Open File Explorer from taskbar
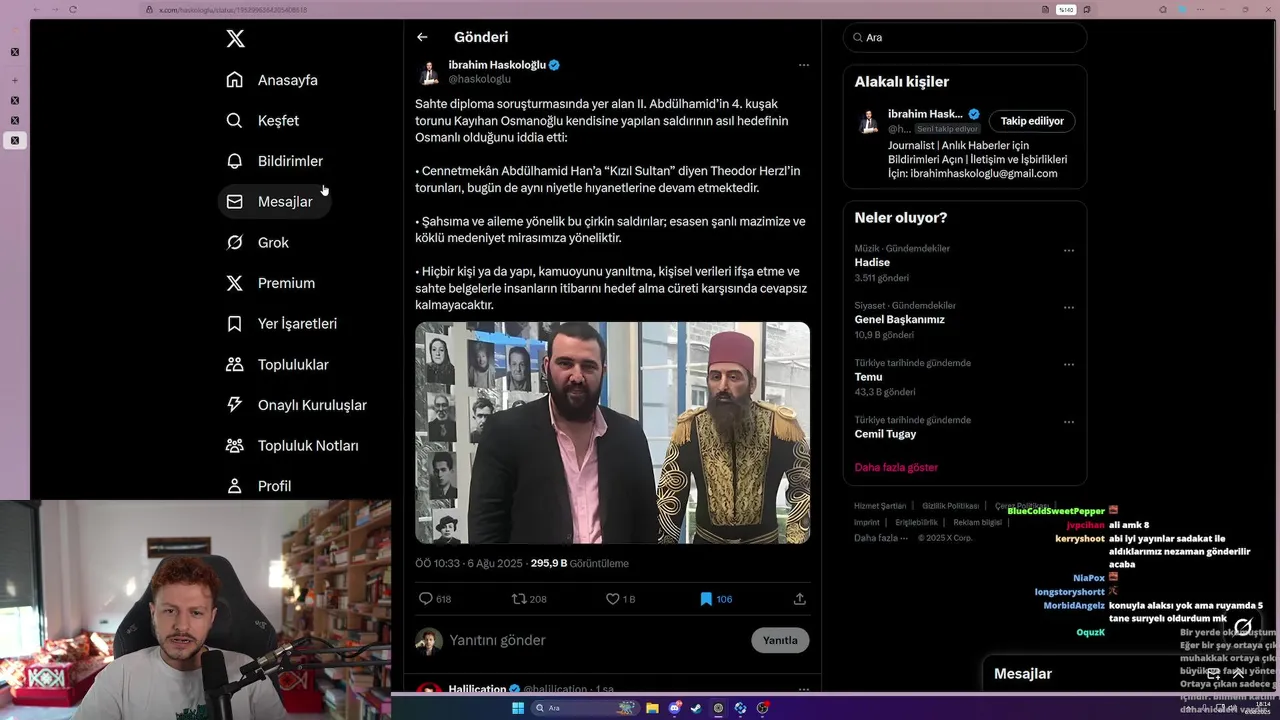1280x720 pixels. pos(652,708)
